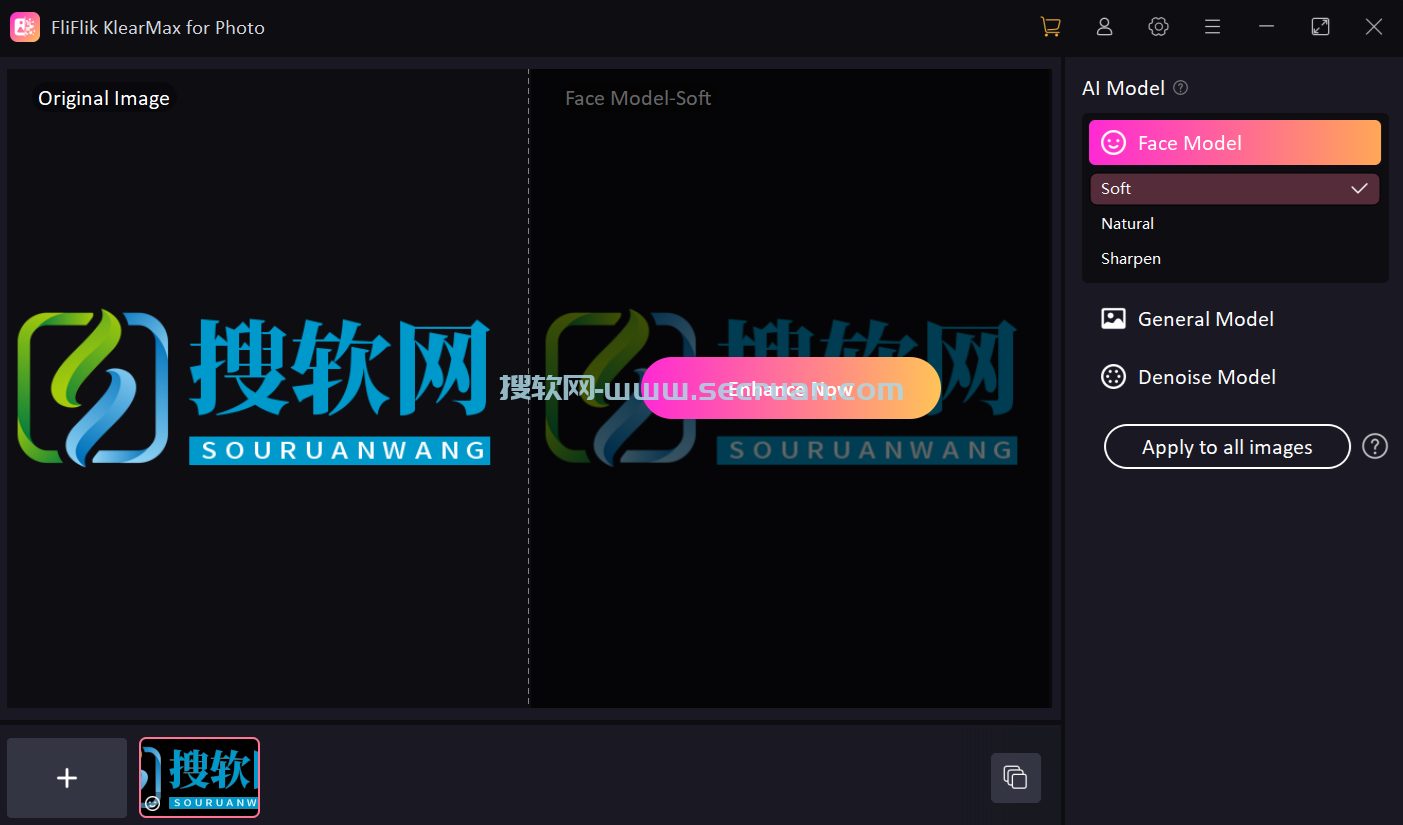Viewport: 1403px width, 825px height.
Task: Select the Face Model option
Action: 1235,143
